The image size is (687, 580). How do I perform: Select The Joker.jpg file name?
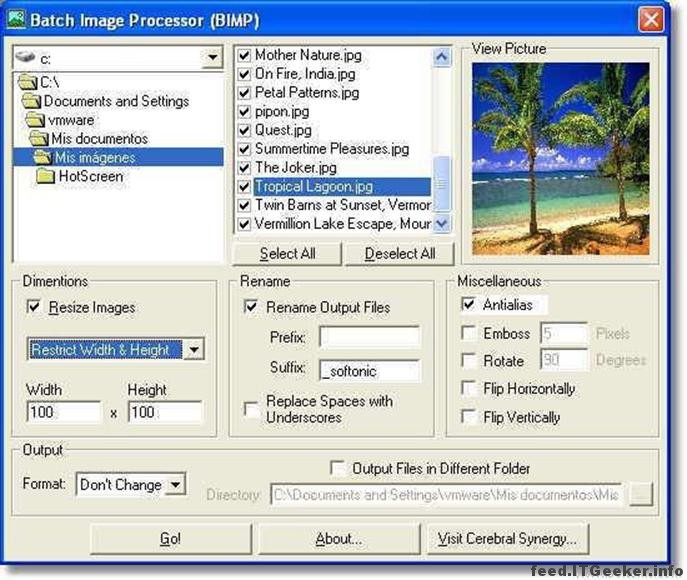(x=296, y=168)
